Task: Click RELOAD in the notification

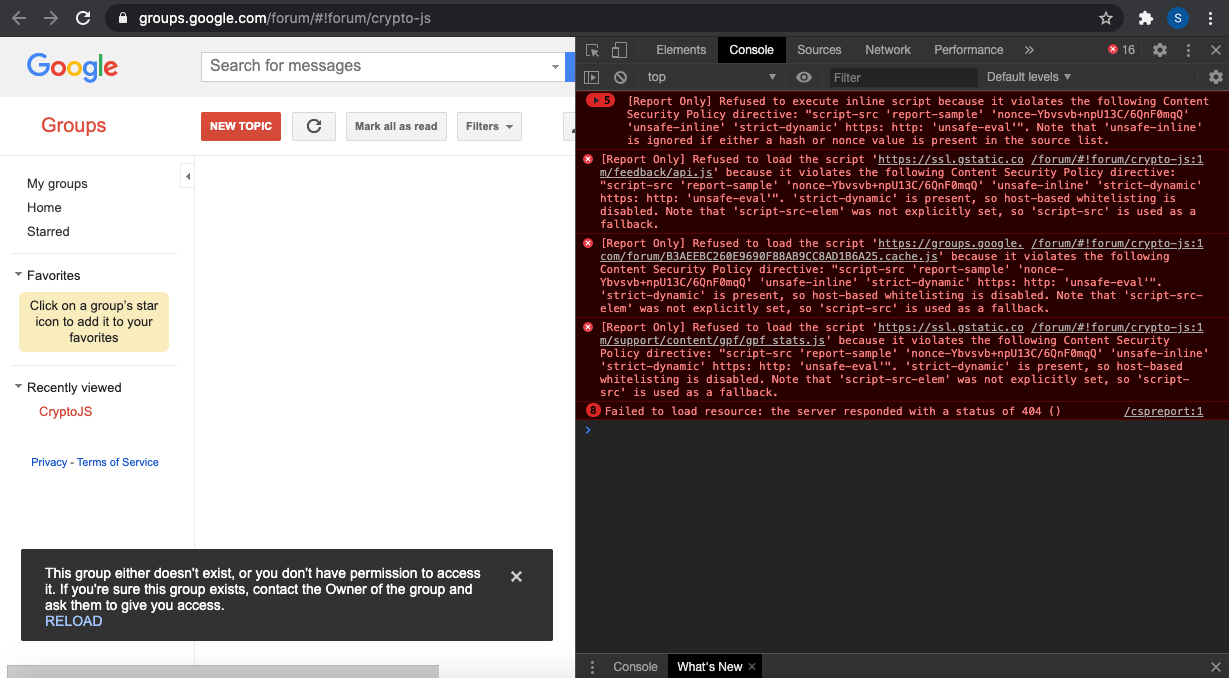Action: point(74,621)
